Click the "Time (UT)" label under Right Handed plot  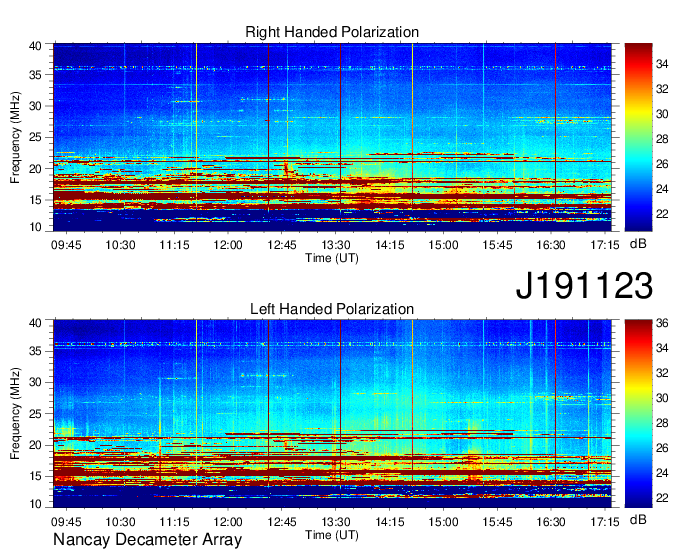pyautogui.click(x=332, y=258)
